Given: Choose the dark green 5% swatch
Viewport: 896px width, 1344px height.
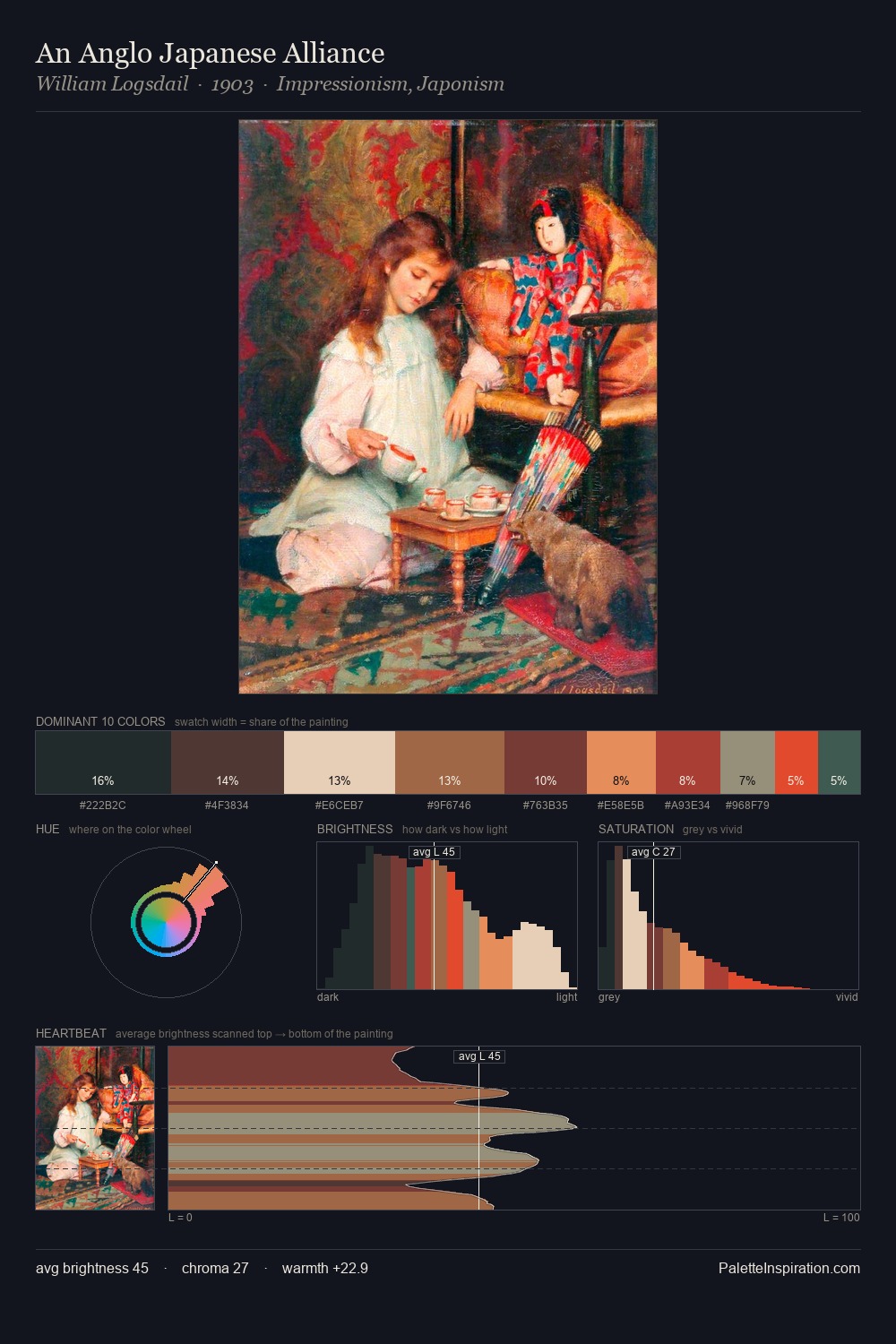Looking at the screenshot, I should (839, 762).
